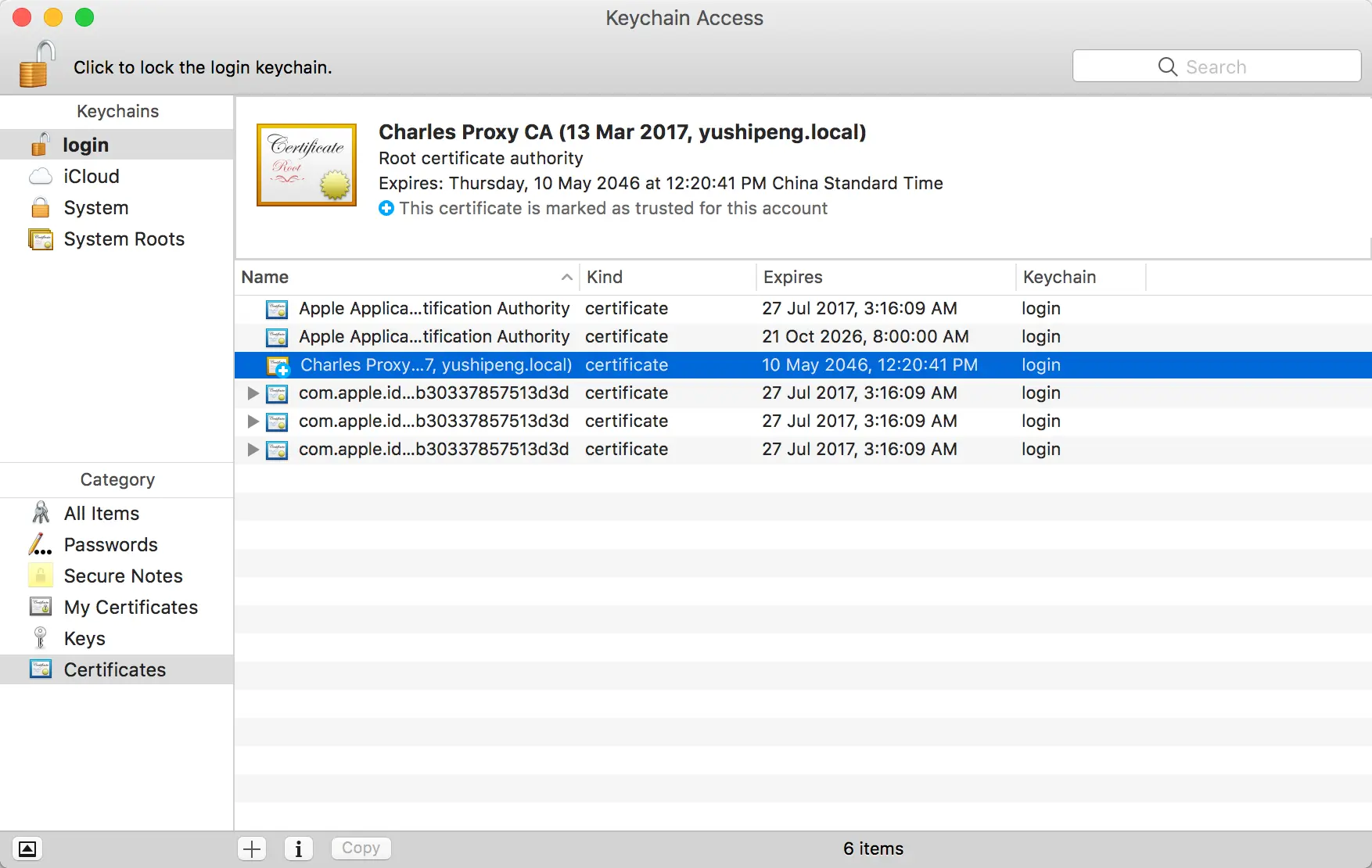Click the large Root Certificate thumbnail
This screenshot has width=1372, height=868.
[307, 165]
